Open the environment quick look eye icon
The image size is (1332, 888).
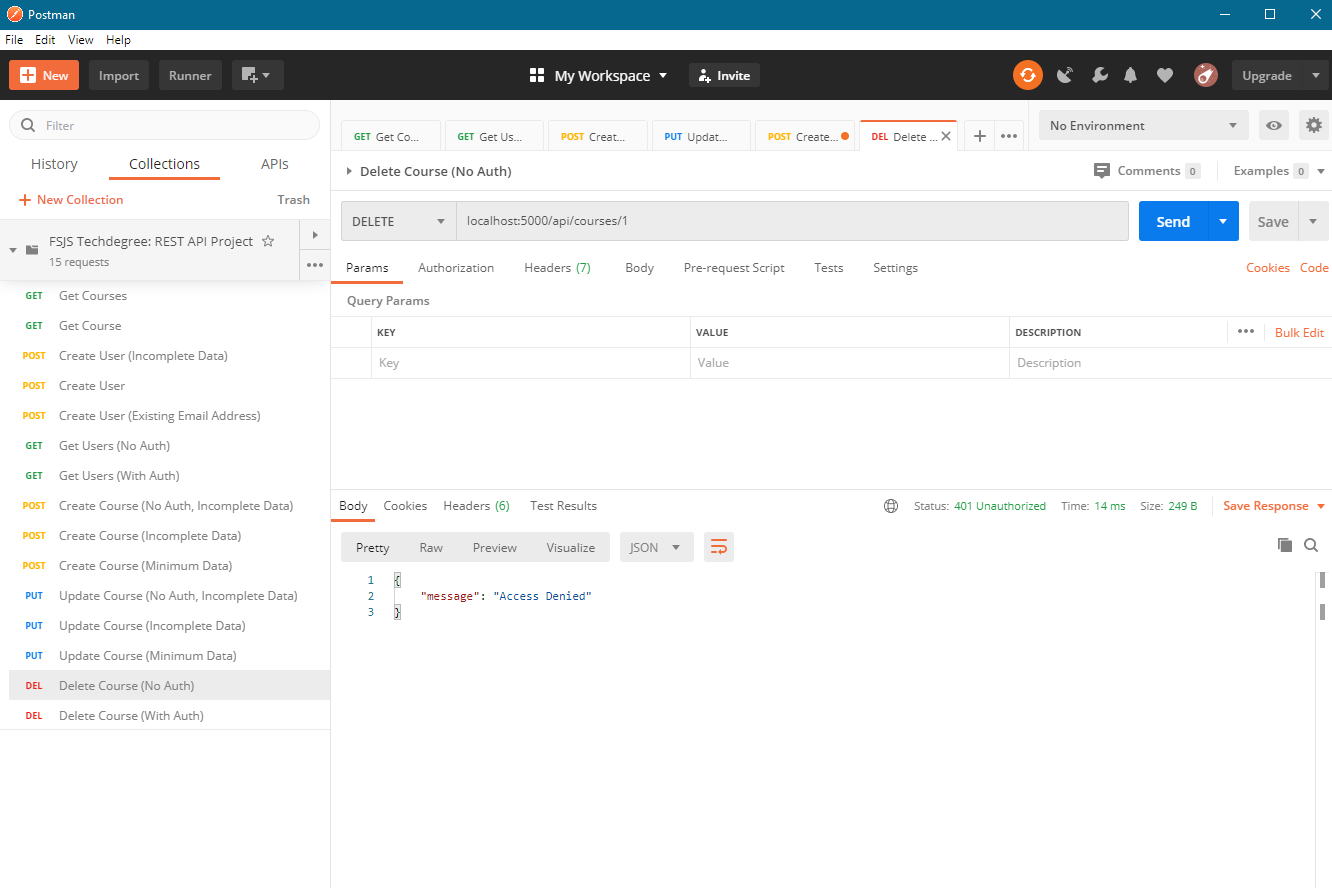click(1275, 124)
